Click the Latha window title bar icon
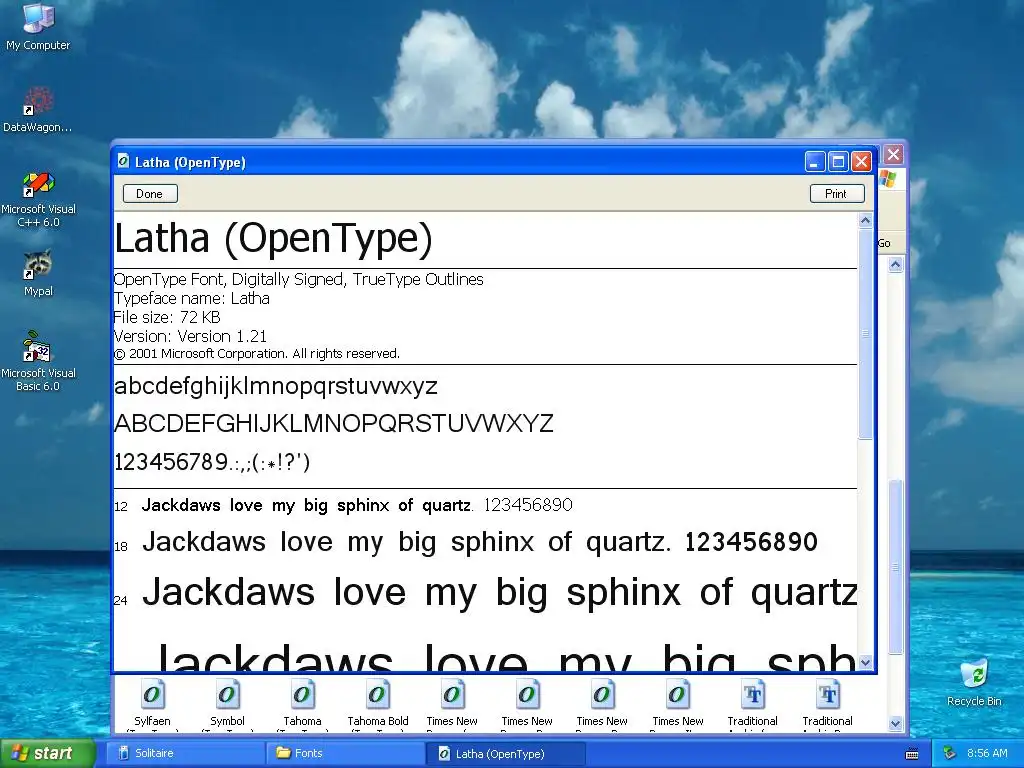The image size is (1024, 768). [x=123, y=161]
